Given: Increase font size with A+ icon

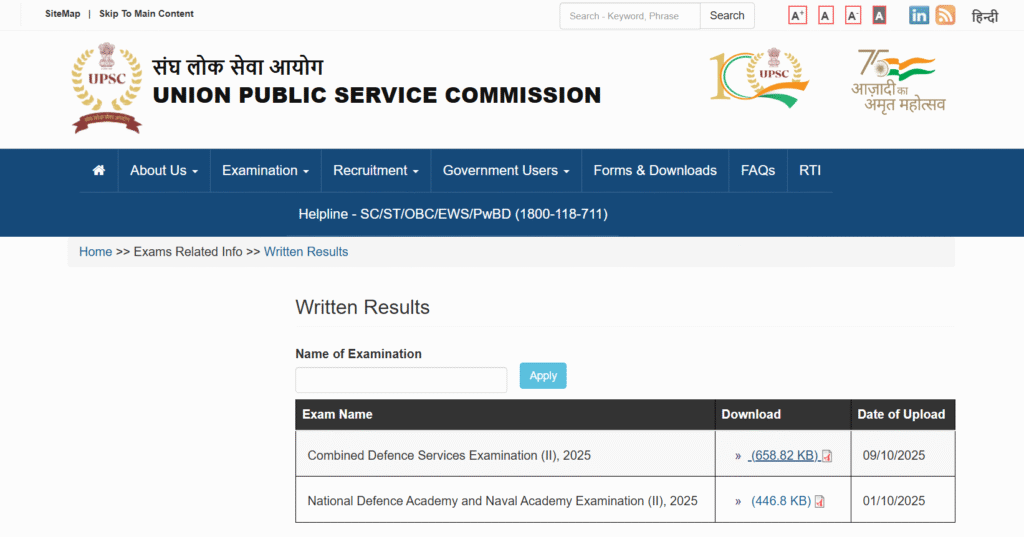Looking at the screenshot, I should tap(797, 15).
